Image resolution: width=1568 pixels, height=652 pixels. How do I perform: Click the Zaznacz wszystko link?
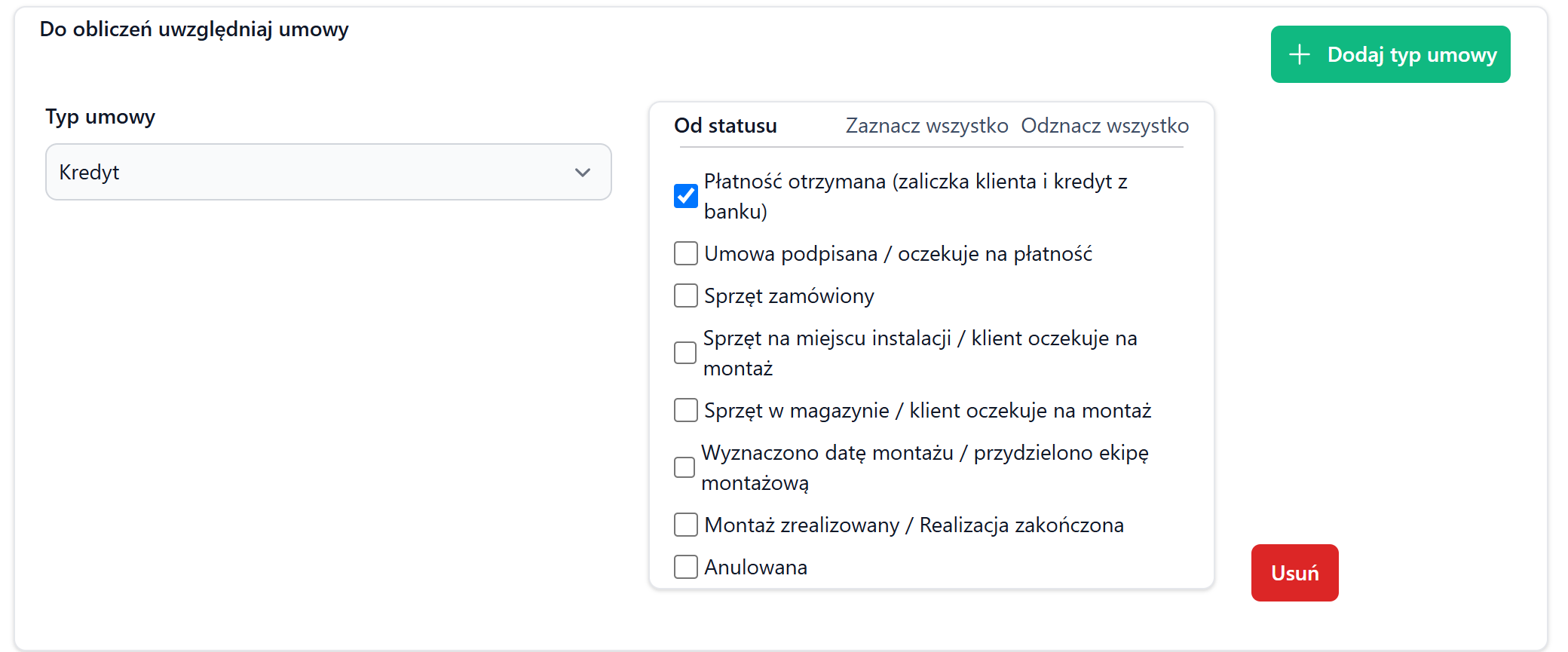926,125
